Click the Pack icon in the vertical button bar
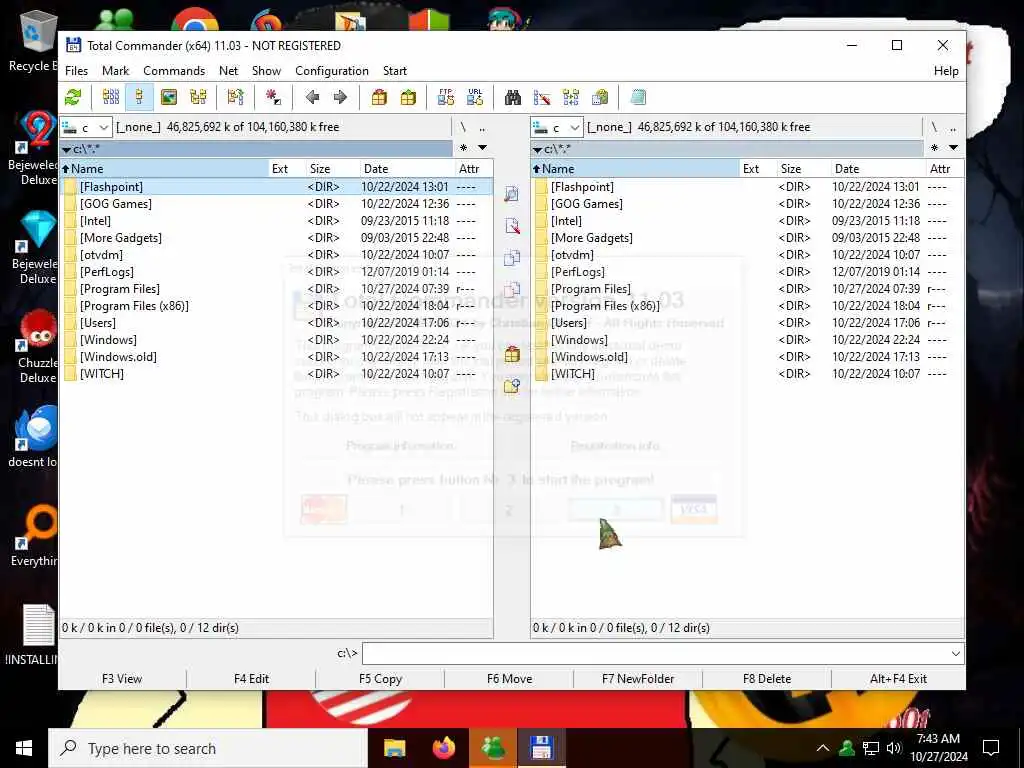 (512, 353)
